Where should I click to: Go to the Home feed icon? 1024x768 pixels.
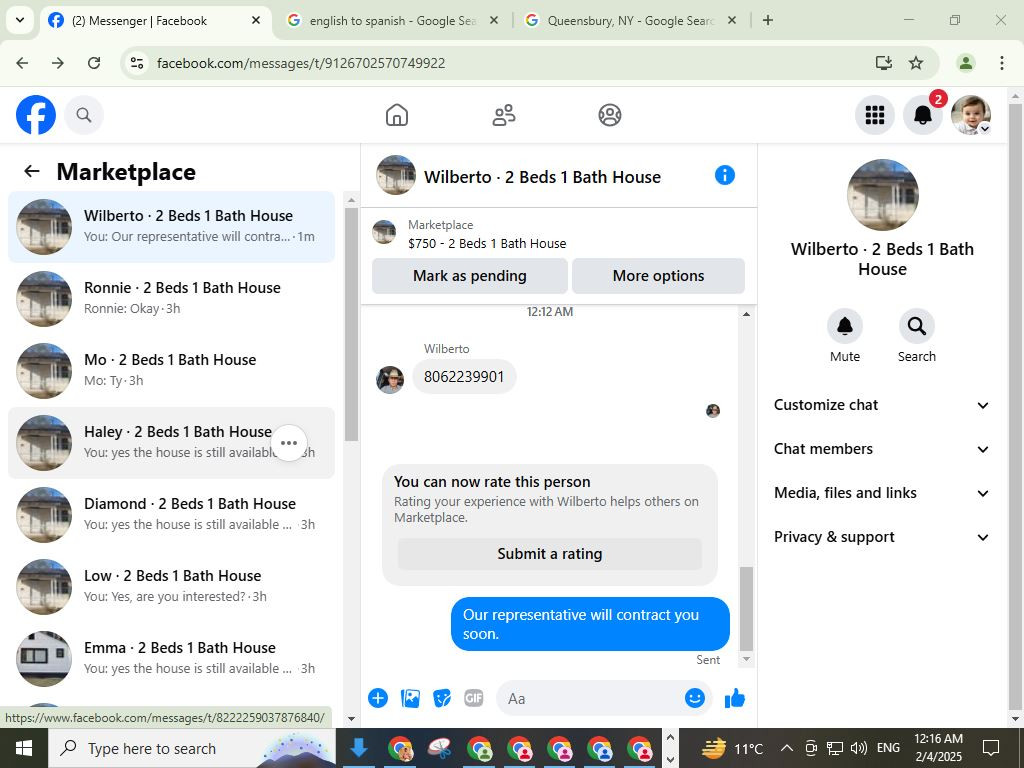[397, 115]
